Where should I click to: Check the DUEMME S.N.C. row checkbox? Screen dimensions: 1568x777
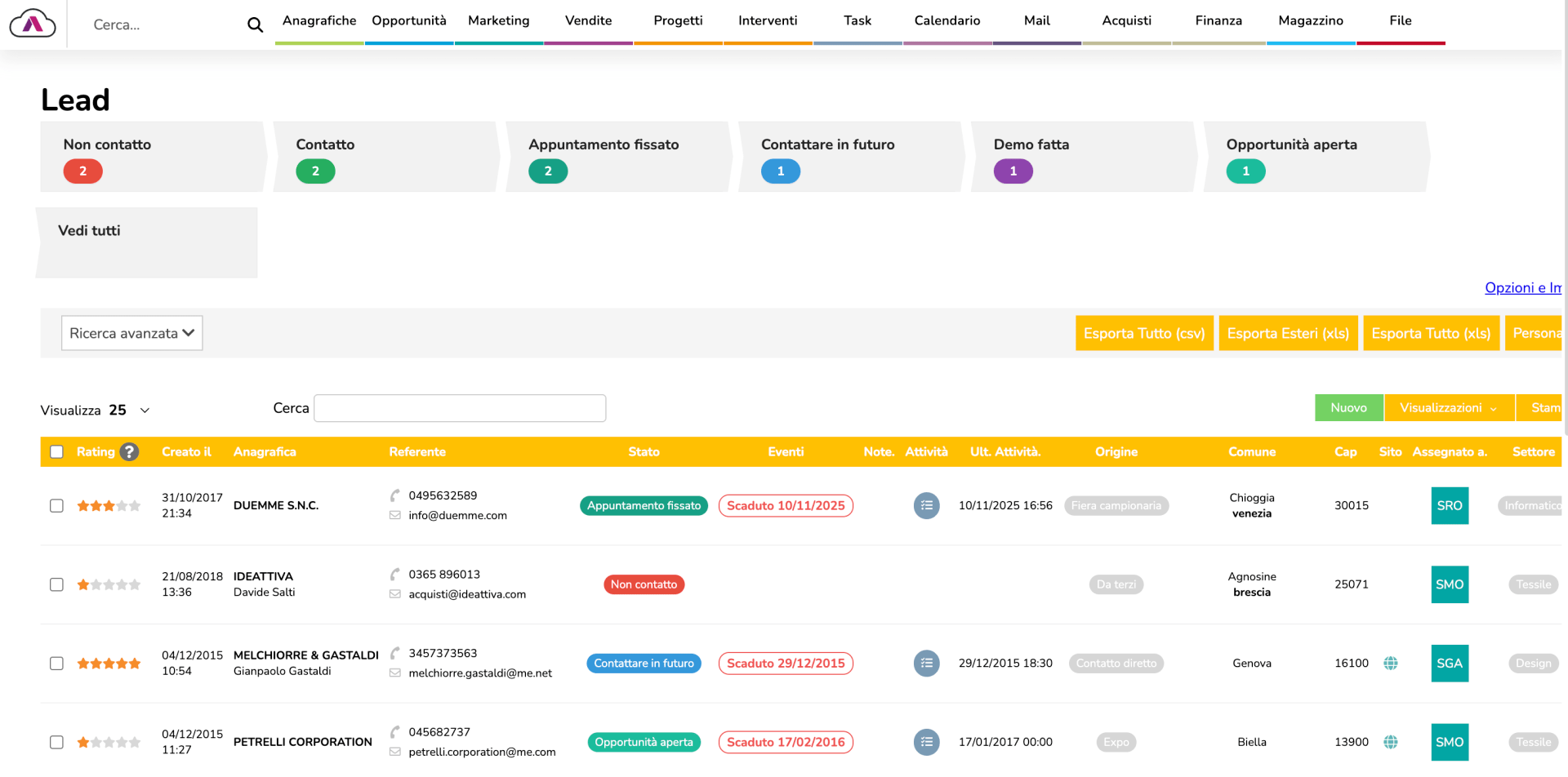tap(56, 506)
